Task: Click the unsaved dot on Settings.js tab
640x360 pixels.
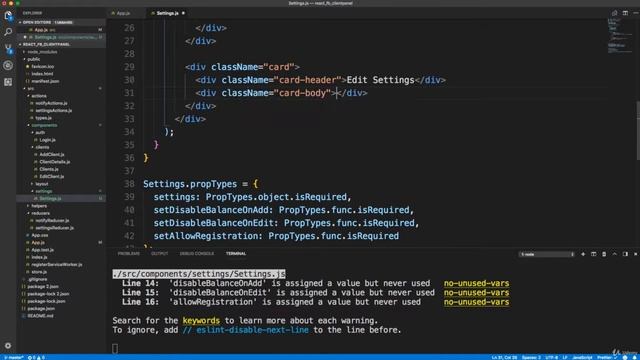Action: (x=183, y=13)
